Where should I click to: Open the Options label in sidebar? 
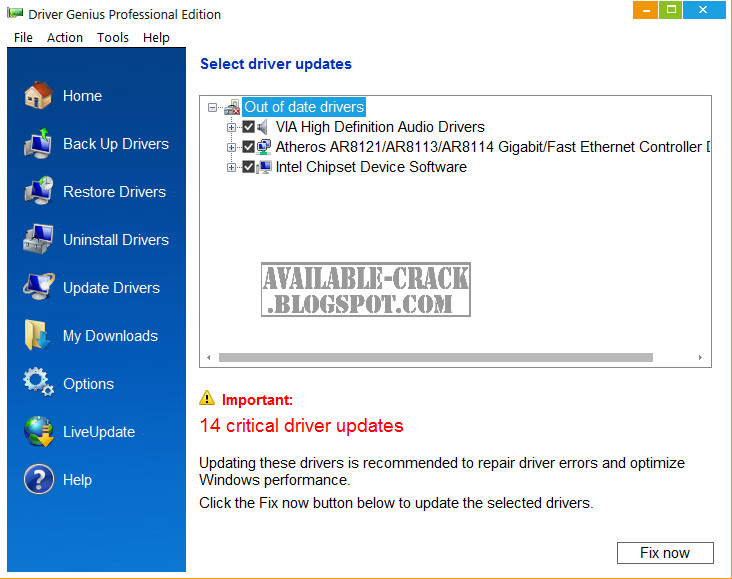88,384
